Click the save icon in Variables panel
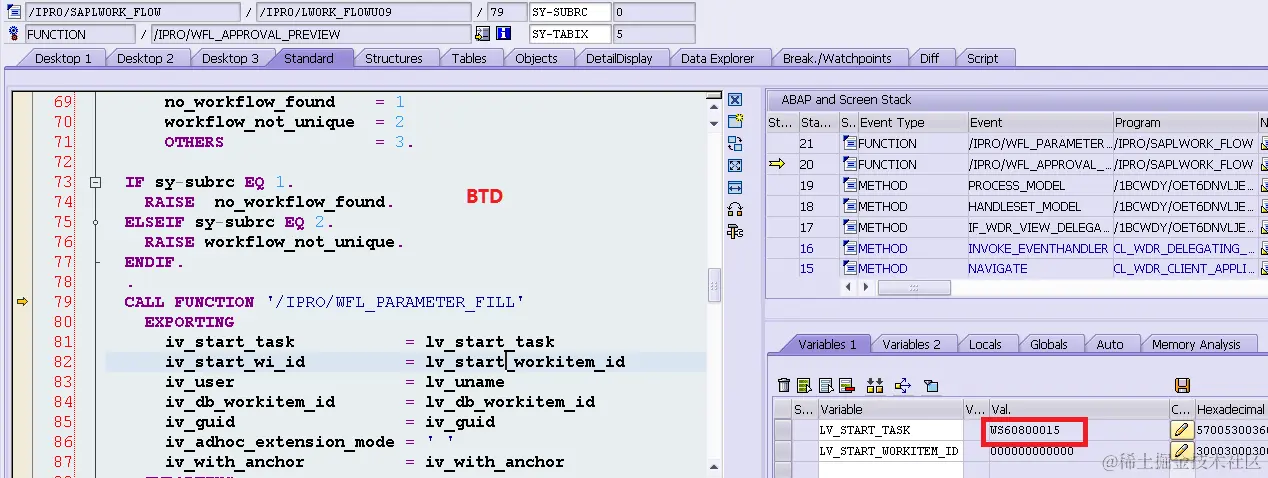This screenshot has height=478, width=1268. click(x=1182, y=385)
